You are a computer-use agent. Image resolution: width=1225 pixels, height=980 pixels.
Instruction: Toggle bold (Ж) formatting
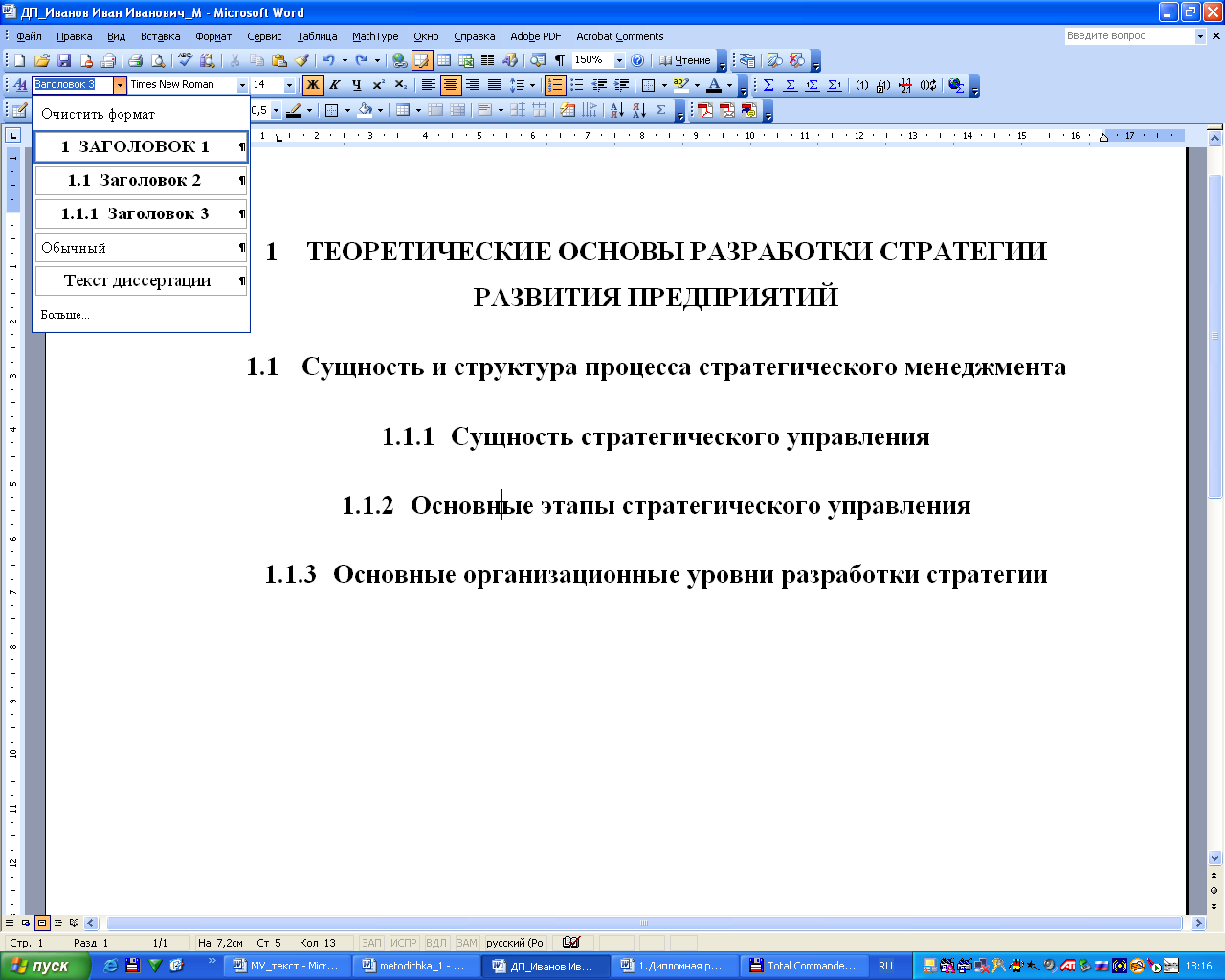[313, 85]
